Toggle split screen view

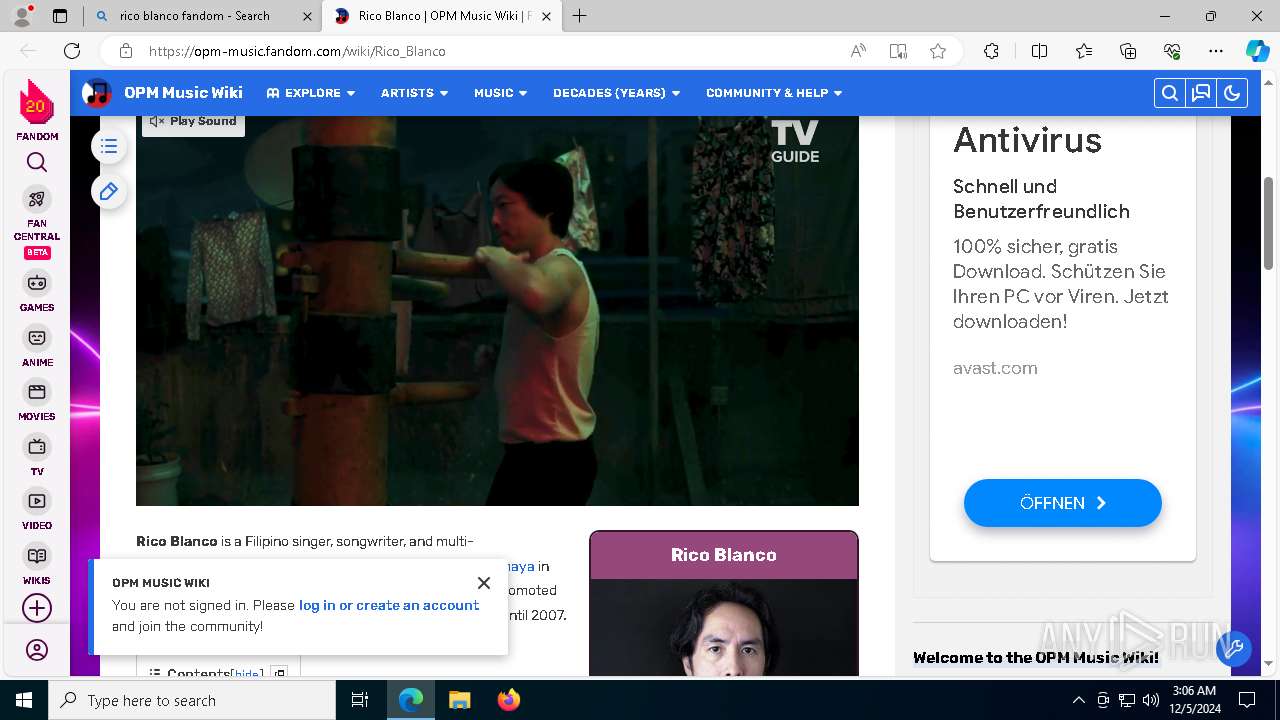[1039, 51]
